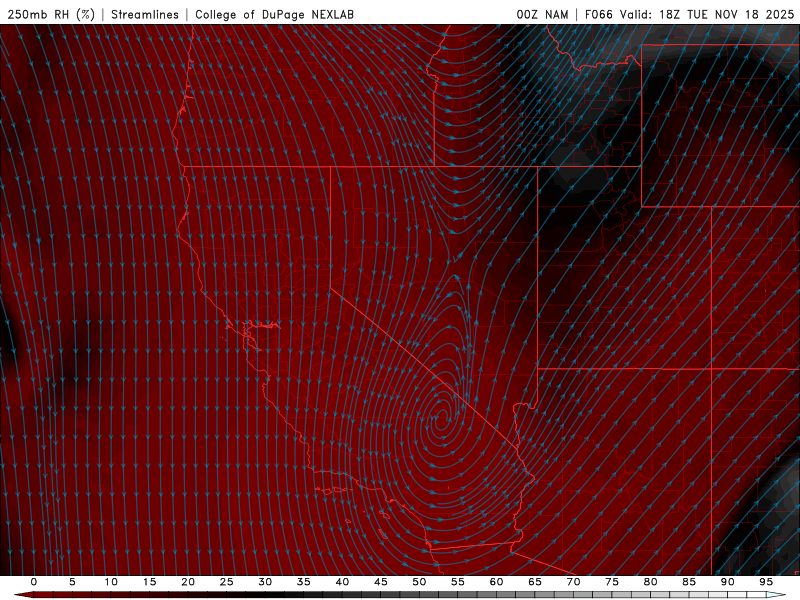Click the '95' color scale label
800x600 pixels.
(x=766, y=582)
